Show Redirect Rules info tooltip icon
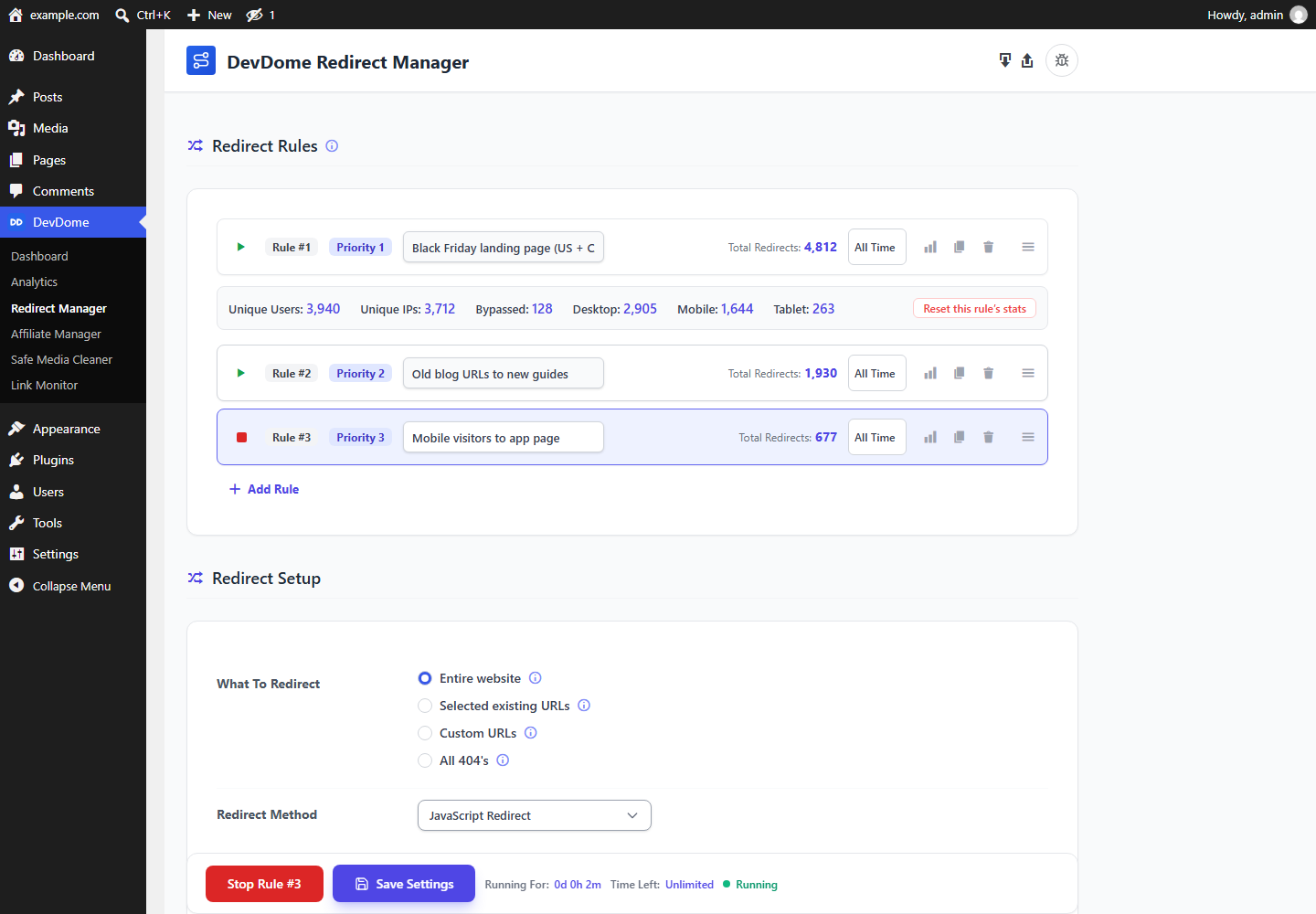 pos(332,146)
